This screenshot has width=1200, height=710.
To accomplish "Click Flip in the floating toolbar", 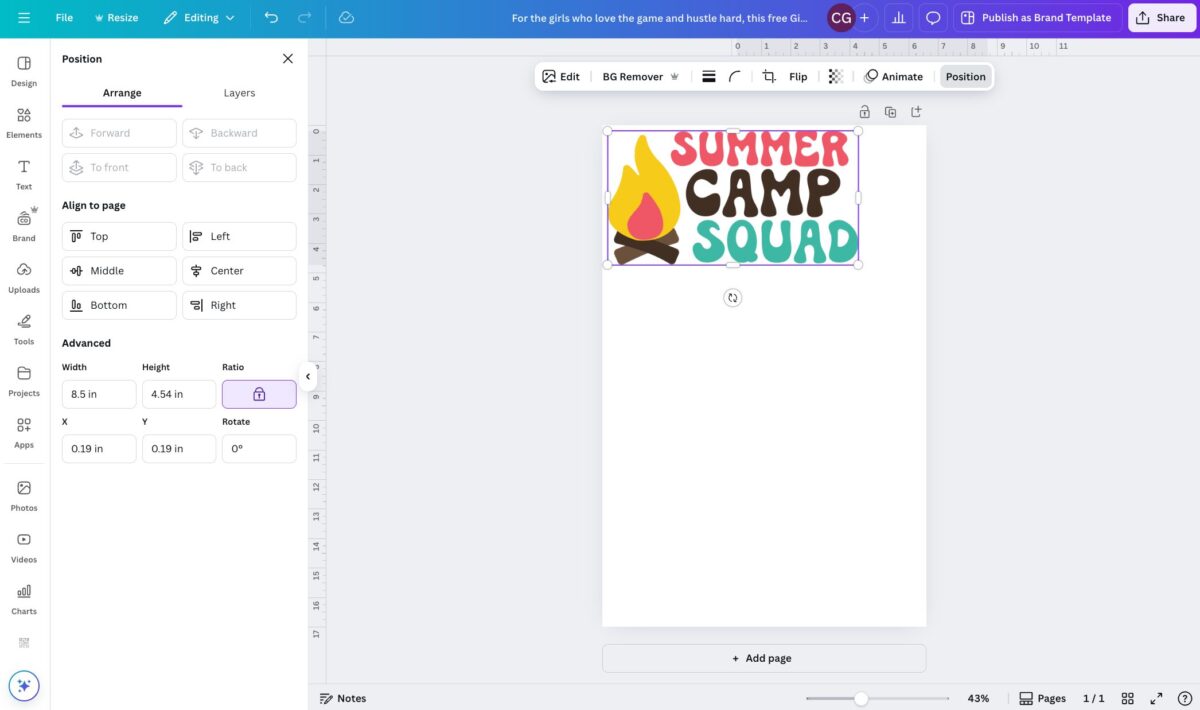I will pos(798,76).
